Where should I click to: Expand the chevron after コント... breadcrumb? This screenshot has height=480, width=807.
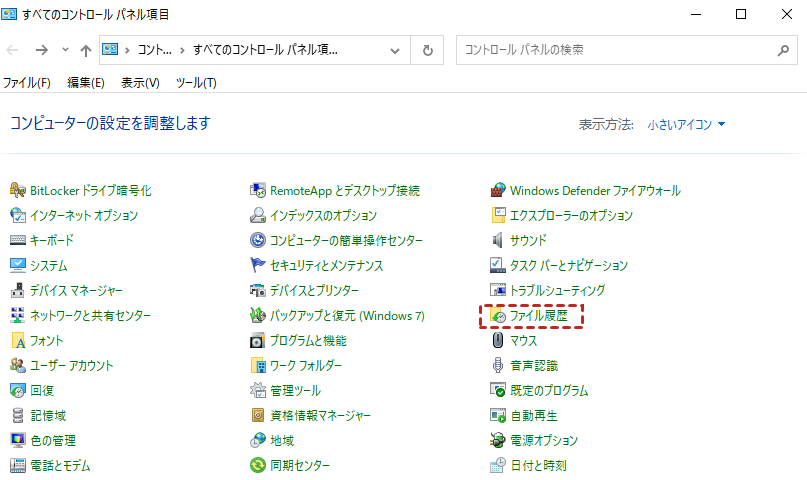[x=182, y=50]
